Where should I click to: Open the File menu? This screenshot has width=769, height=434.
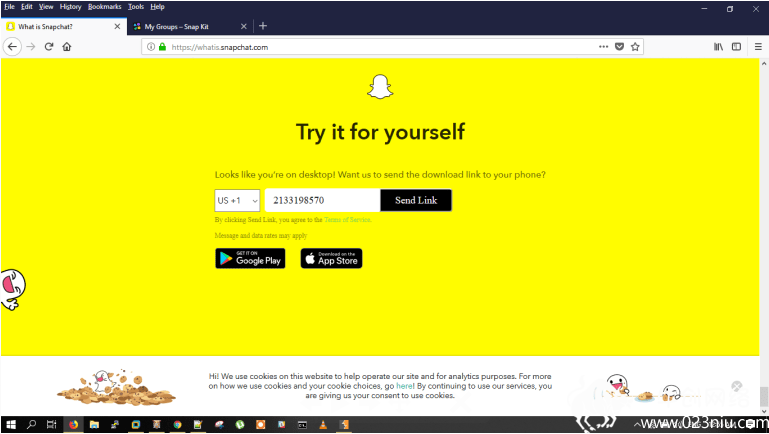tap(9, 7)
